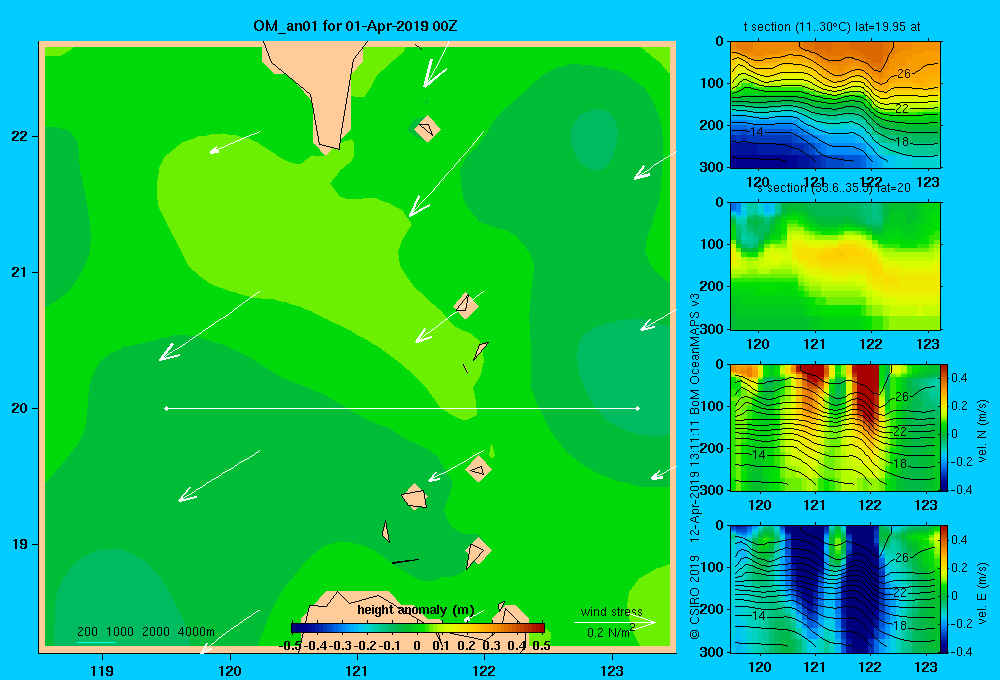Click the '200' depth contour legend entry
The width and height of the screenshot is (1000, 680).
tap(87, 632)
